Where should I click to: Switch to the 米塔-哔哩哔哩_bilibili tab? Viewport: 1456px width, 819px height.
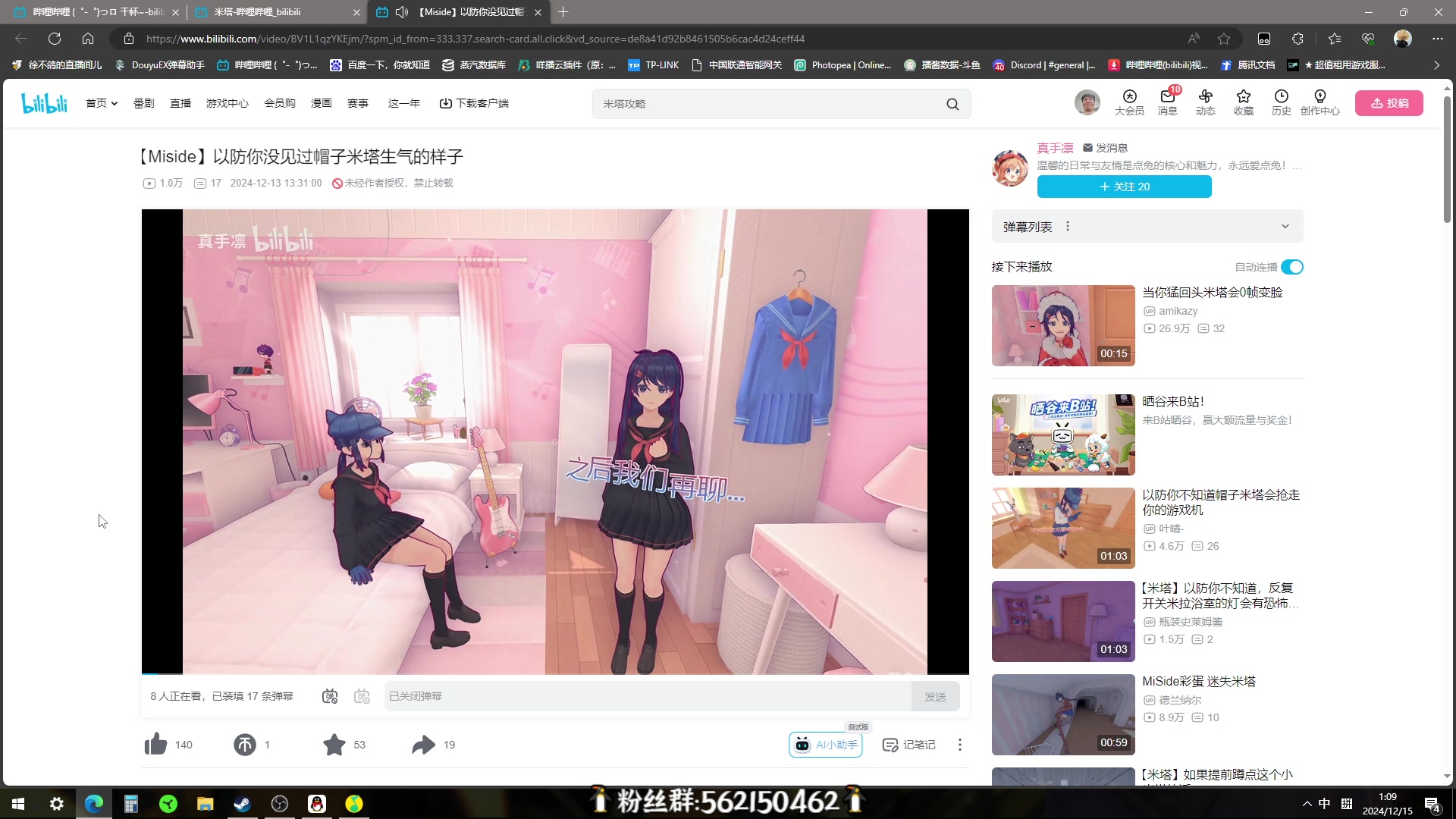(276, 12)
